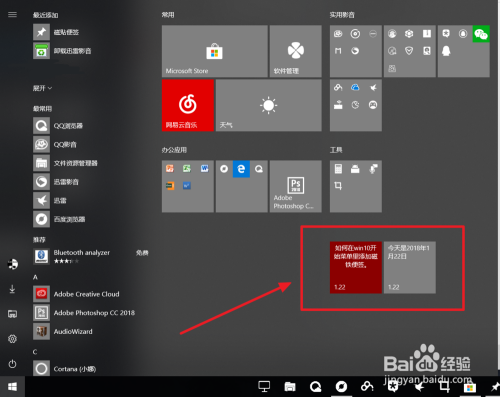The image size is (500, 397).
Task: Open the QQ penguin icon in the folder tile
Action: 446,51
